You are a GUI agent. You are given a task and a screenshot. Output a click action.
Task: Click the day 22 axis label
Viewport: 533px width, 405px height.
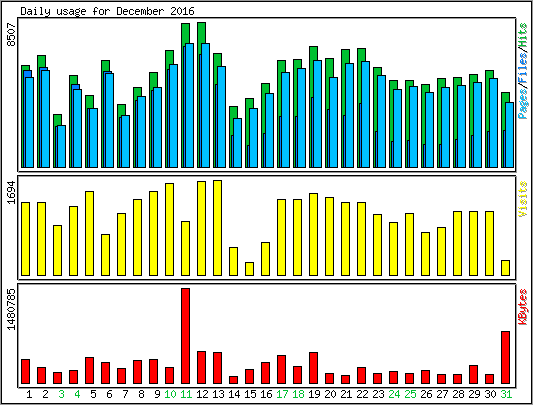(362, 394)
